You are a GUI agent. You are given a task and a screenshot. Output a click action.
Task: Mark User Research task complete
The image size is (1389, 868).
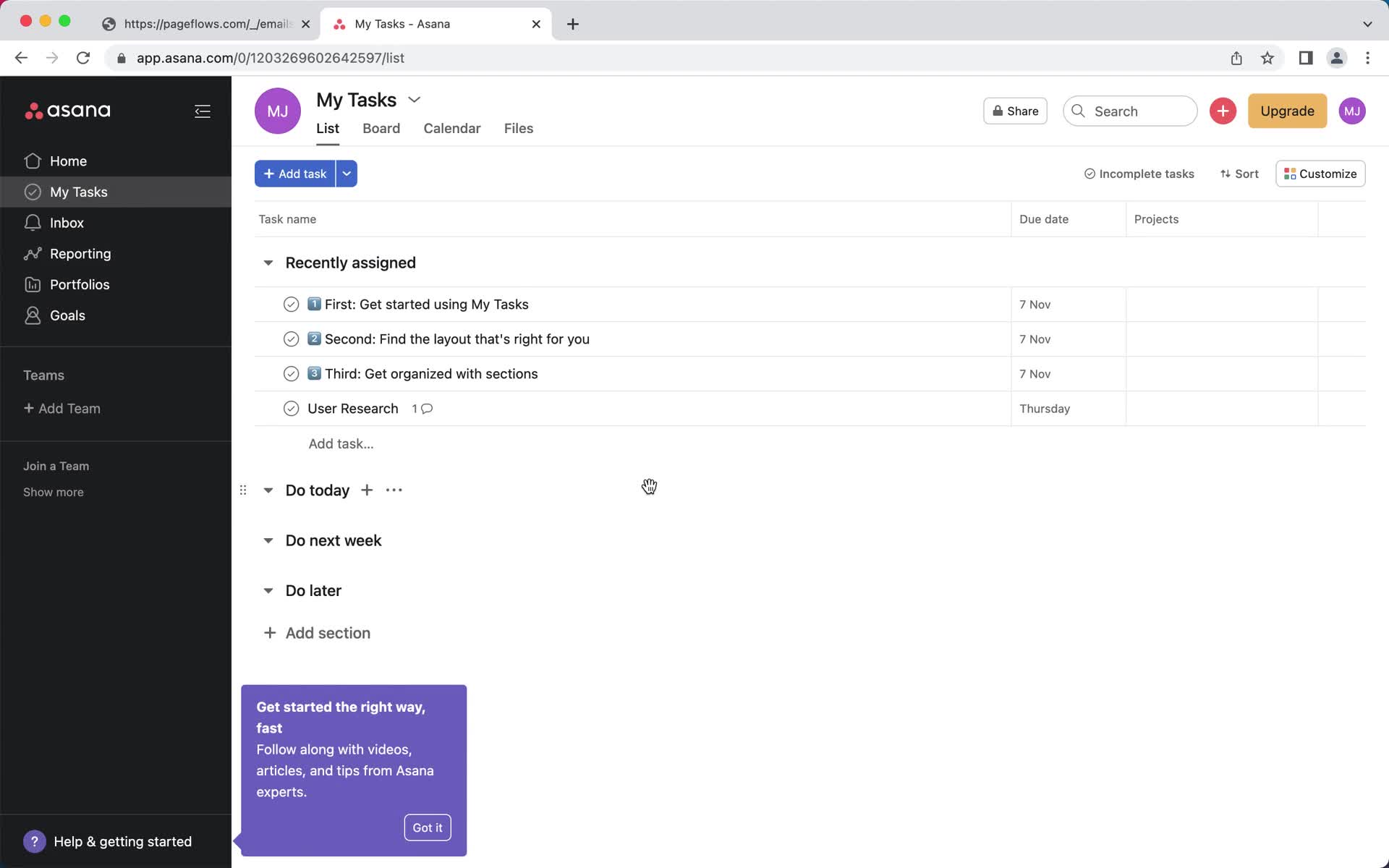[x=291, y=409]
